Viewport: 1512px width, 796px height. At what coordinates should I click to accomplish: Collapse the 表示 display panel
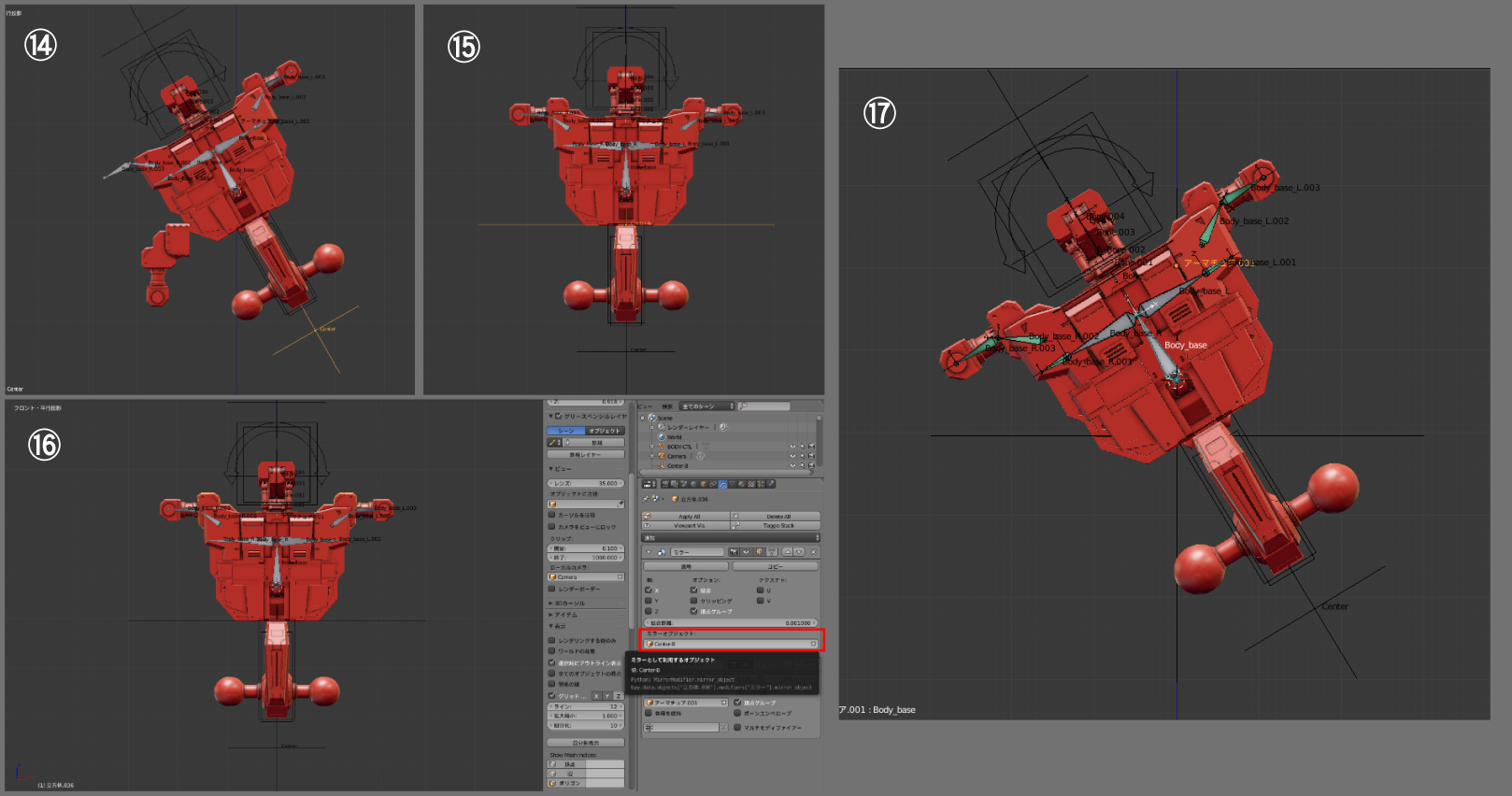pyautogui.click(x=551, y=626)
